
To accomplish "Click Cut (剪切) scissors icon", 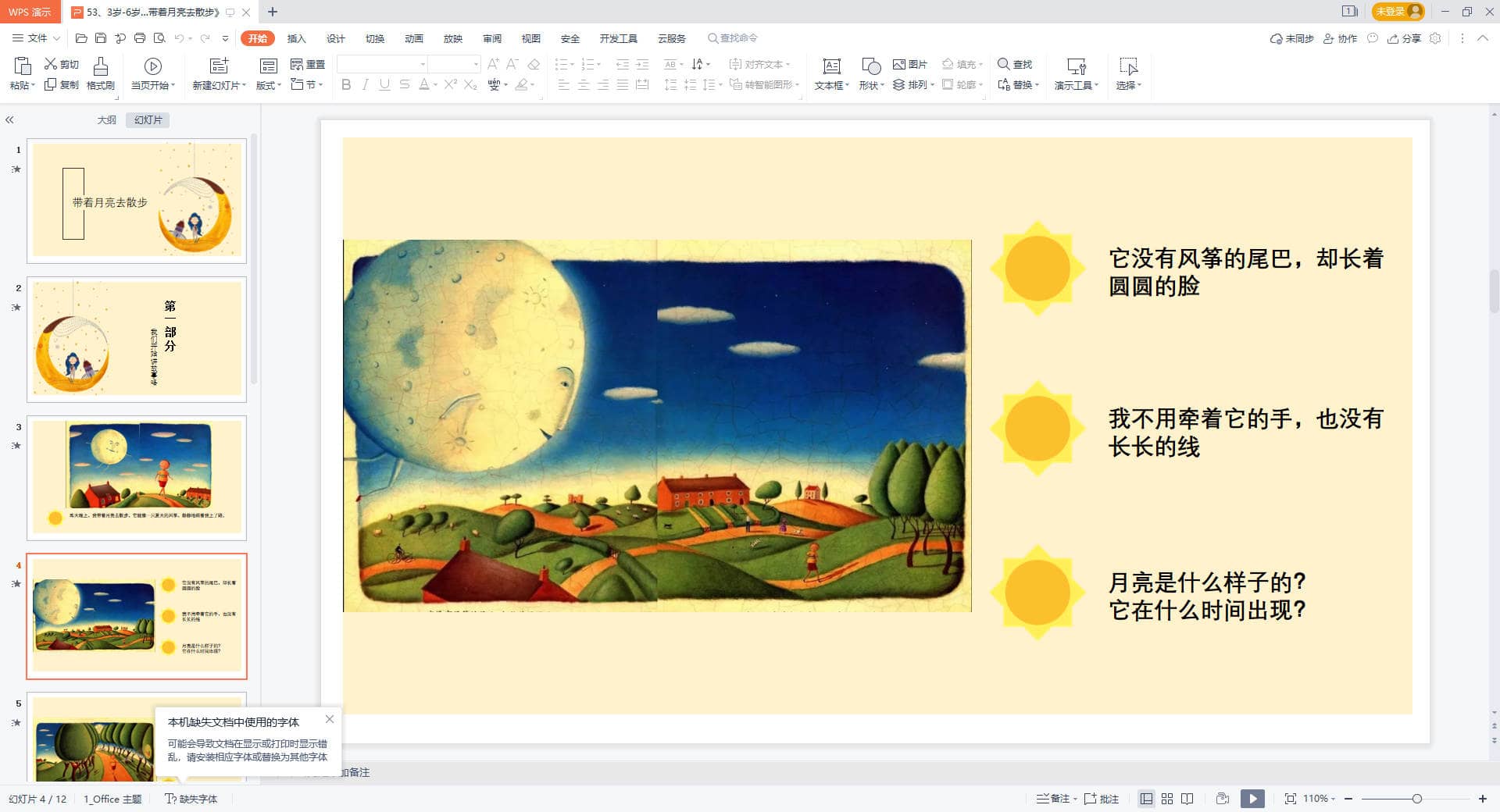I will [51, 64].
